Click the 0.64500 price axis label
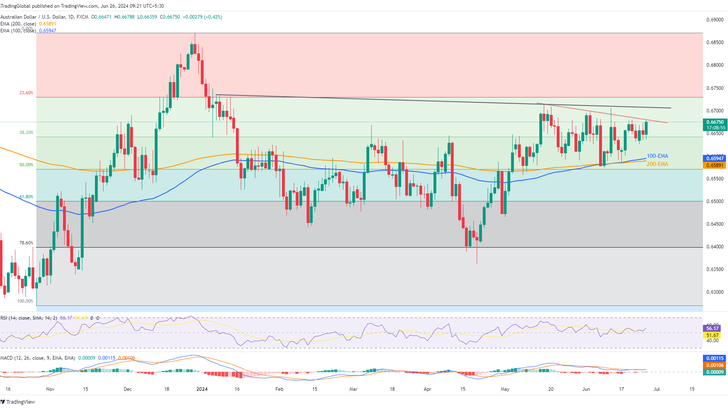The height and width of the screenshot is (409, 728). pyautogui.click(x=715, y=224)
